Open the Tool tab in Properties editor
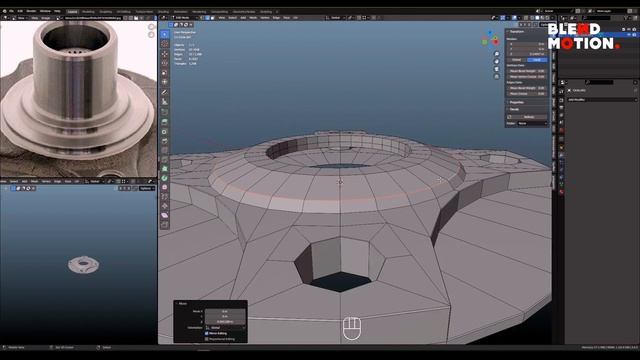 [562, 91]
